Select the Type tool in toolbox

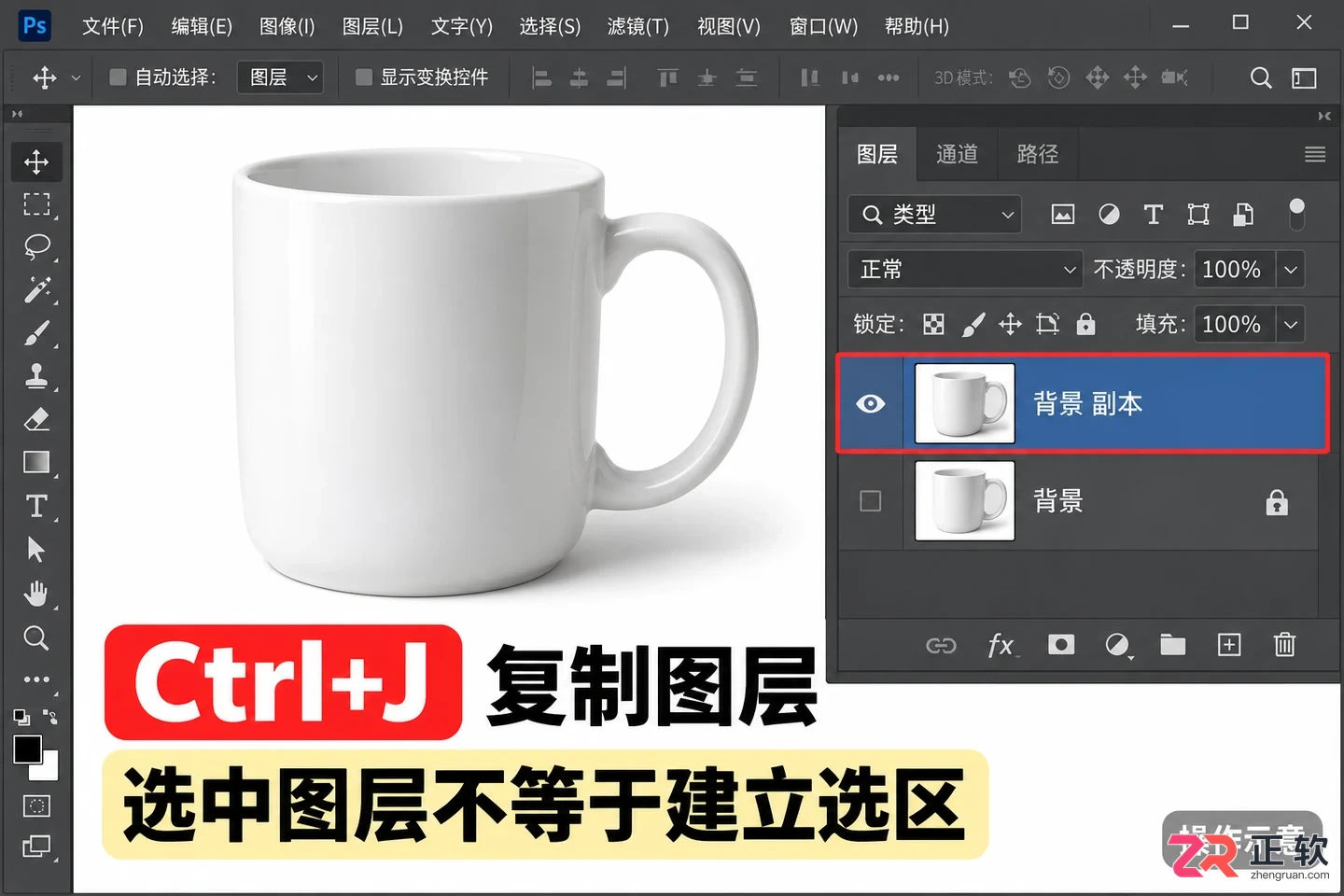click(36, 506)
